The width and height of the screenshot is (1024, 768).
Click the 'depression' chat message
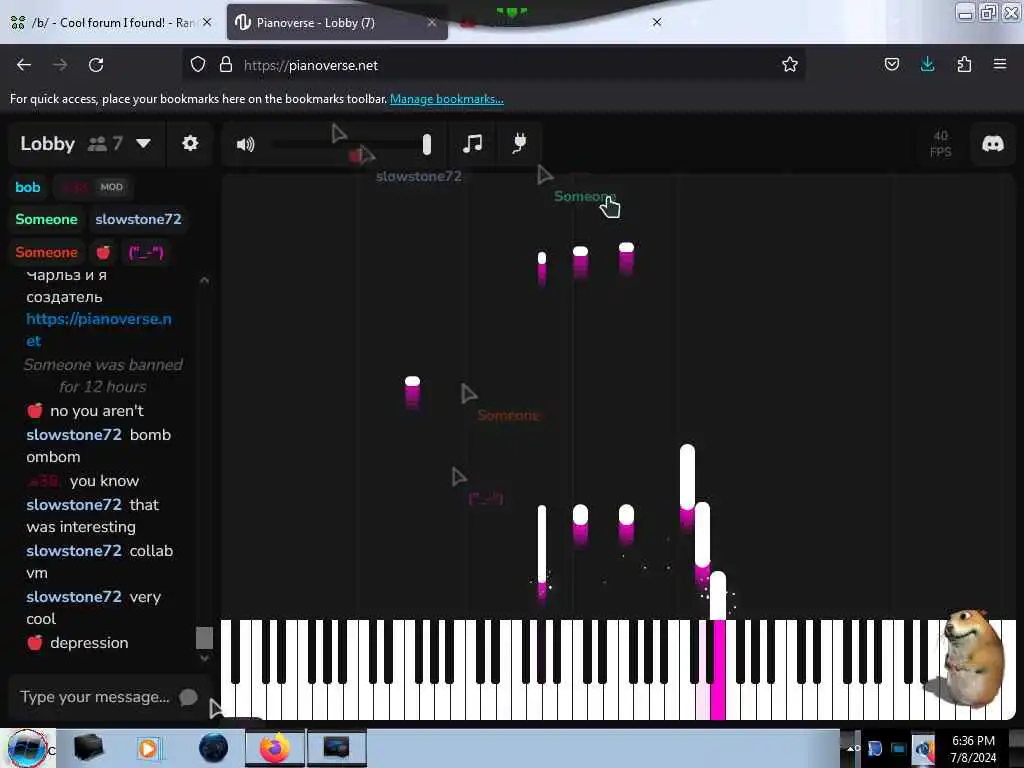89,643
